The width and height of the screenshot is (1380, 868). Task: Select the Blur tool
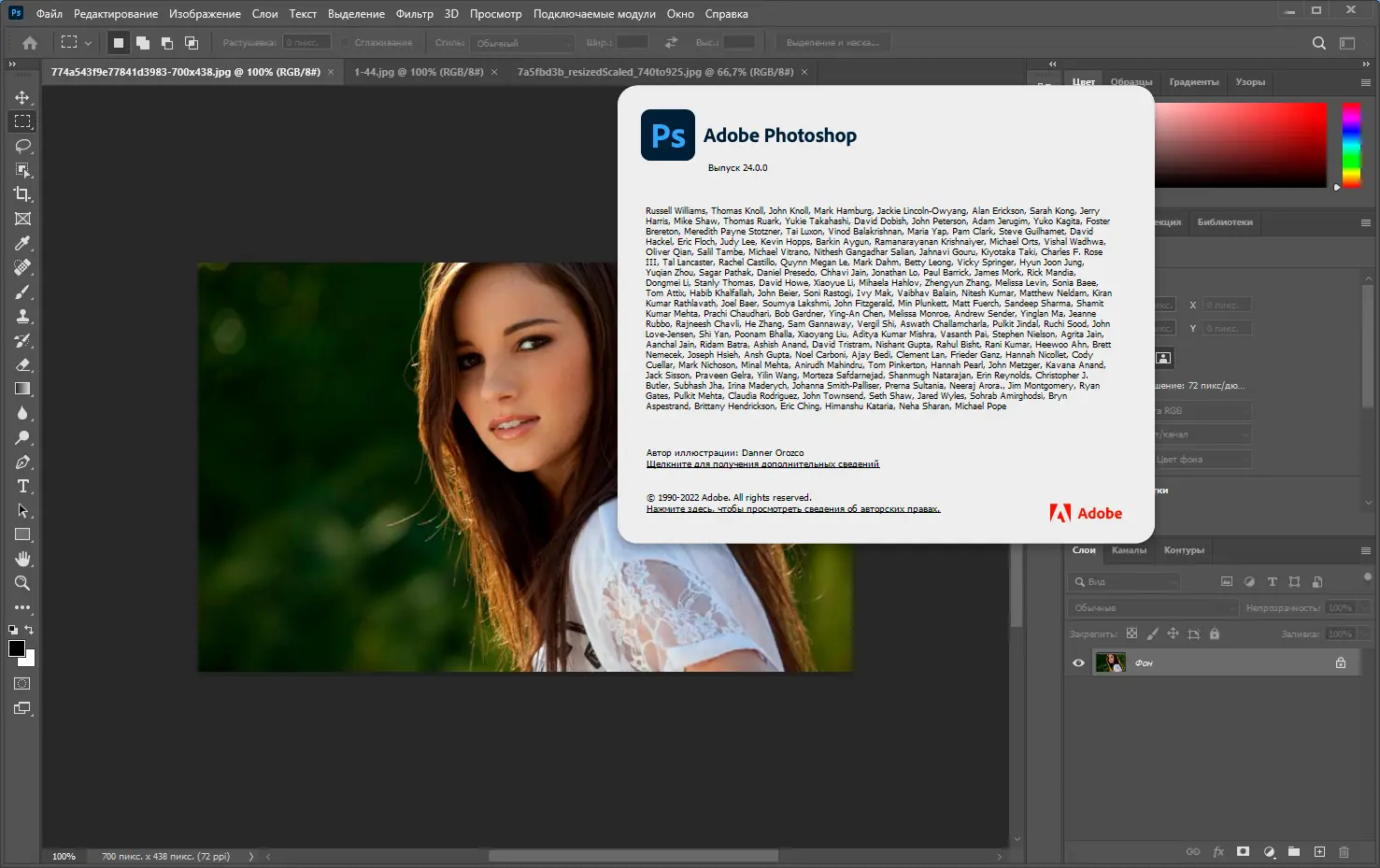[22, 413]
